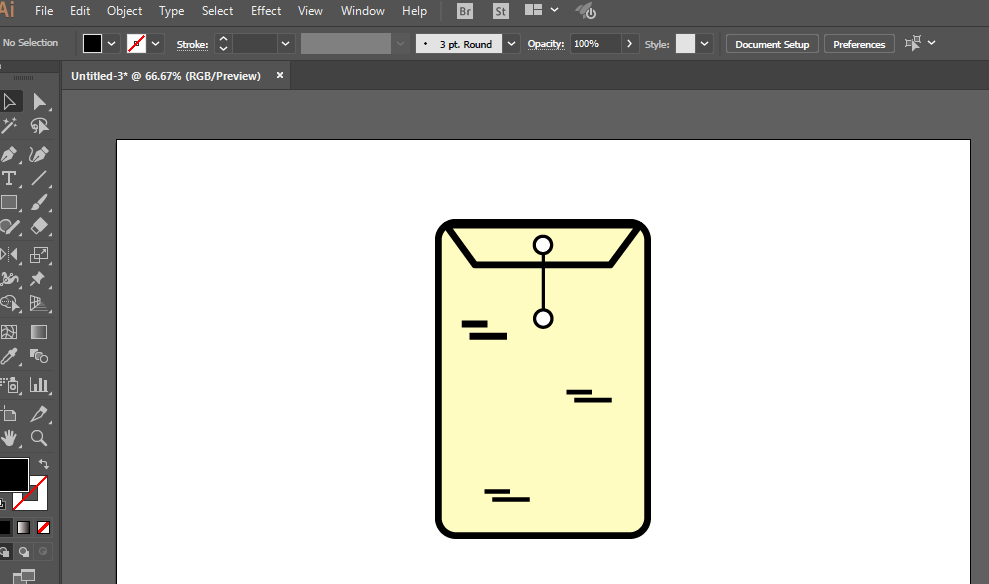
Task: Select the Width/Warp tool
Action: (9, 279)
